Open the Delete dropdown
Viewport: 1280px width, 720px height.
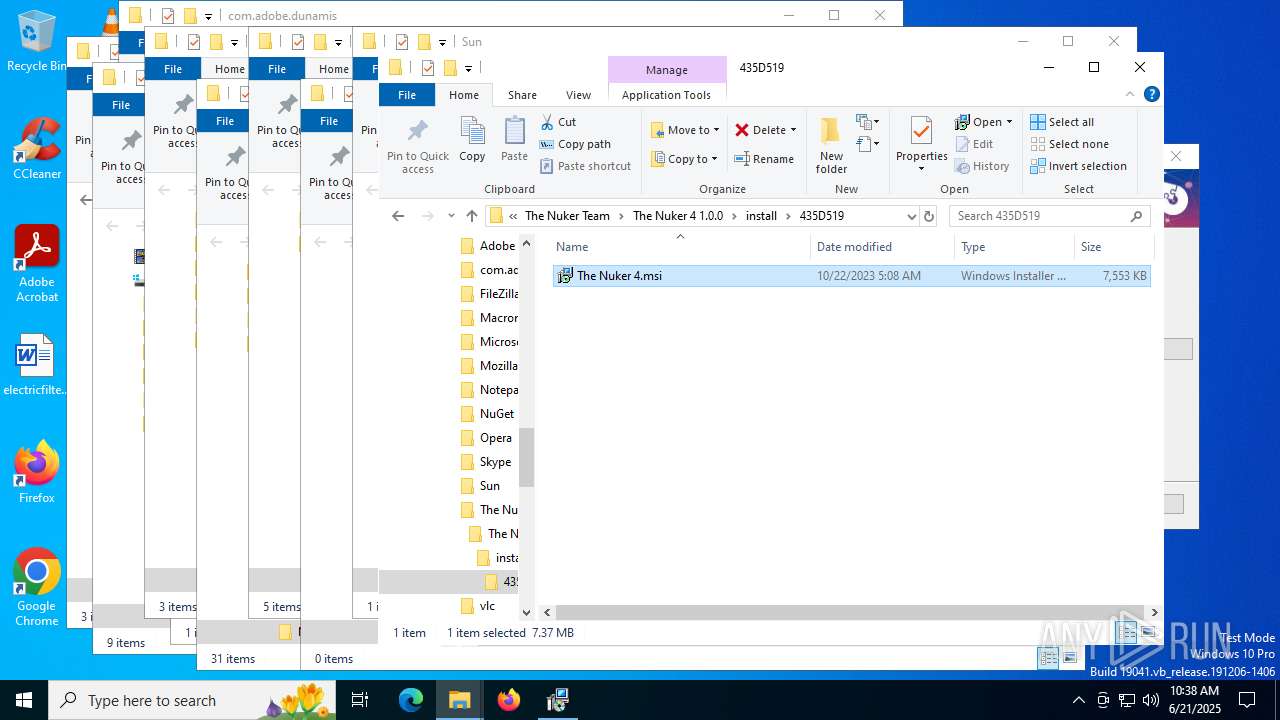765,130
